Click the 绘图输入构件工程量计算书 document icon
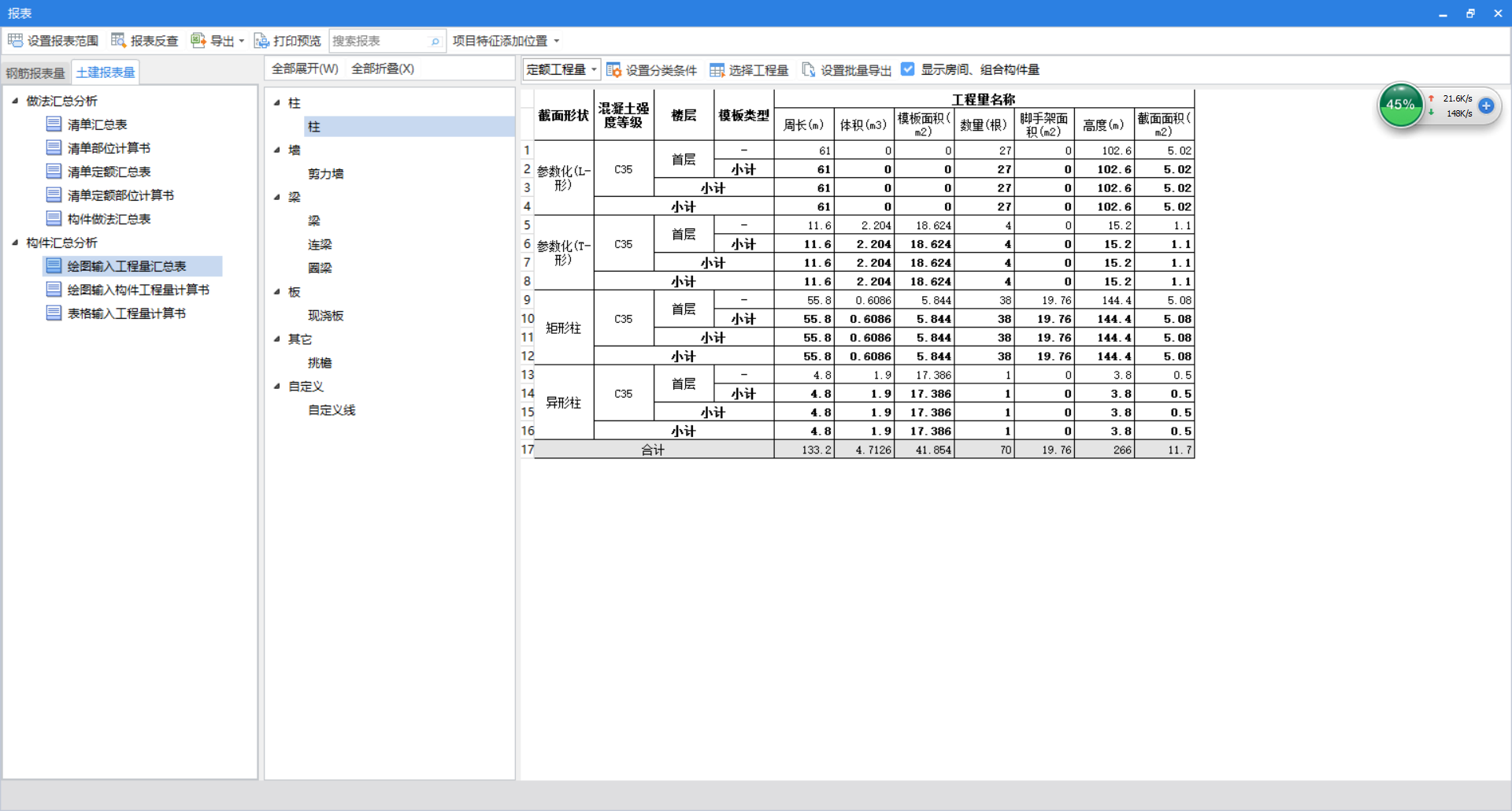 click(x=54, y=289)
